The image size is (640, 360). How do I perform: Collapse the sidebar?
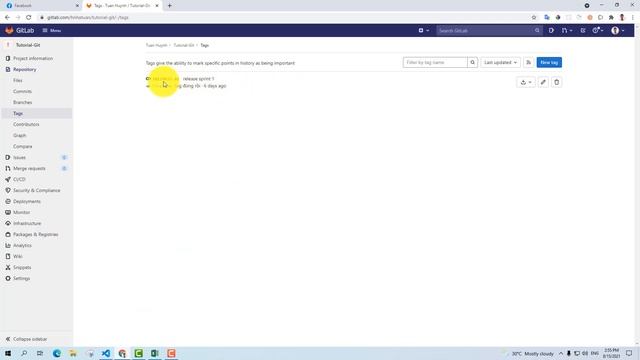26,339
